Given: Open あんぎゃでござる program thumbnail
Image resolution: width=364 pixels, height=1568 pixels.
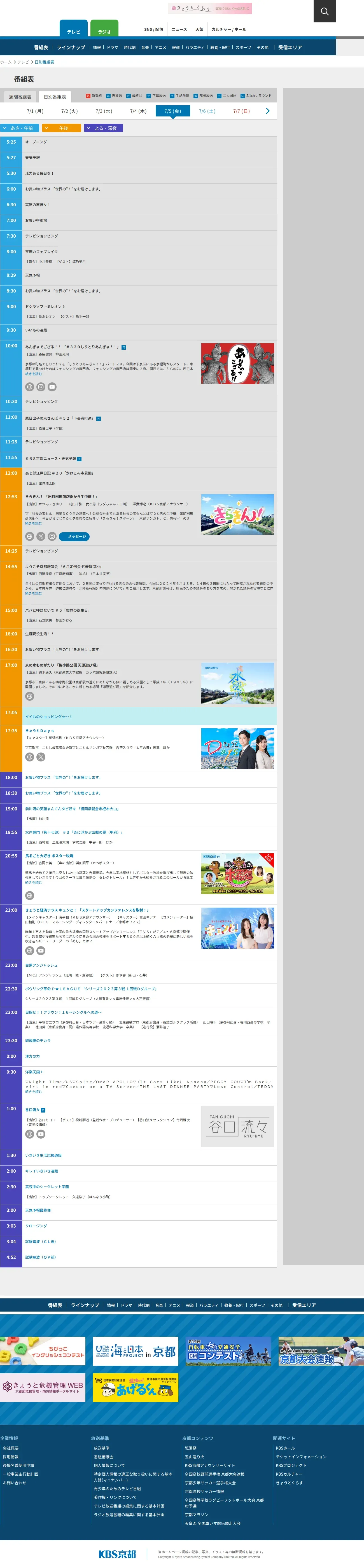Looking at the screenshot, I should tap(237, 363).
